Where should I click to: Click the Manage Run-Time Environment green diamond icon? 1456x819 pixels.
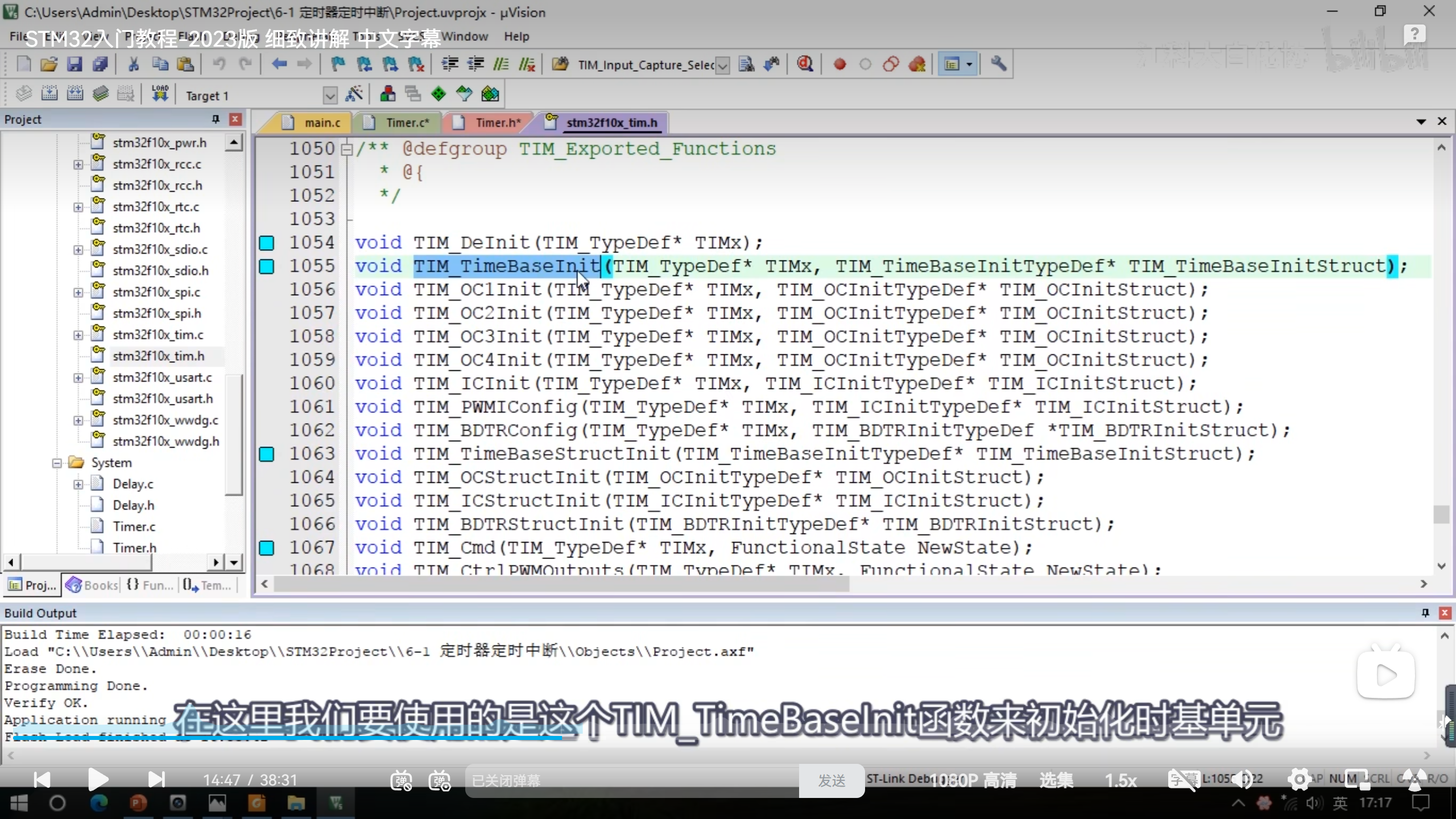pos(439,94)
